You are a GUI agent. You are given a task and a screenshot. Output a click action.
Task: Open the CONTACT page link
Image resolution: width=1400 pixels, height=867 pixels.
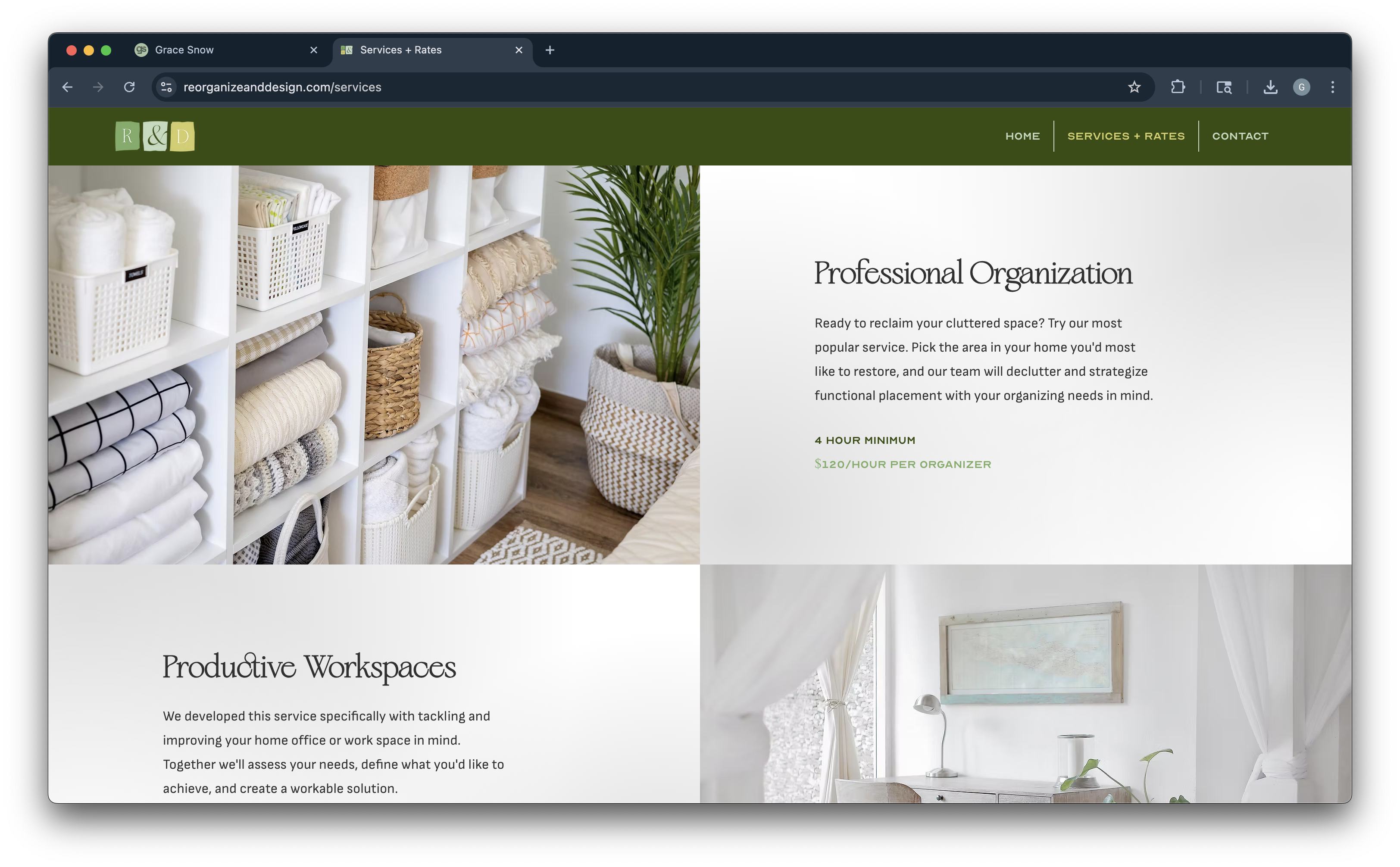click(x=1240, y=137)
